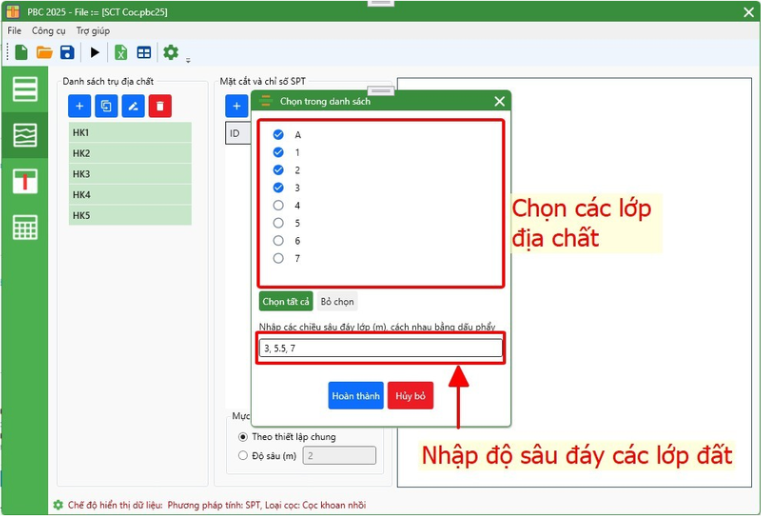Expand the toolbar overflow arrow
The image size is (765, 516).
(x=187, y=59)
